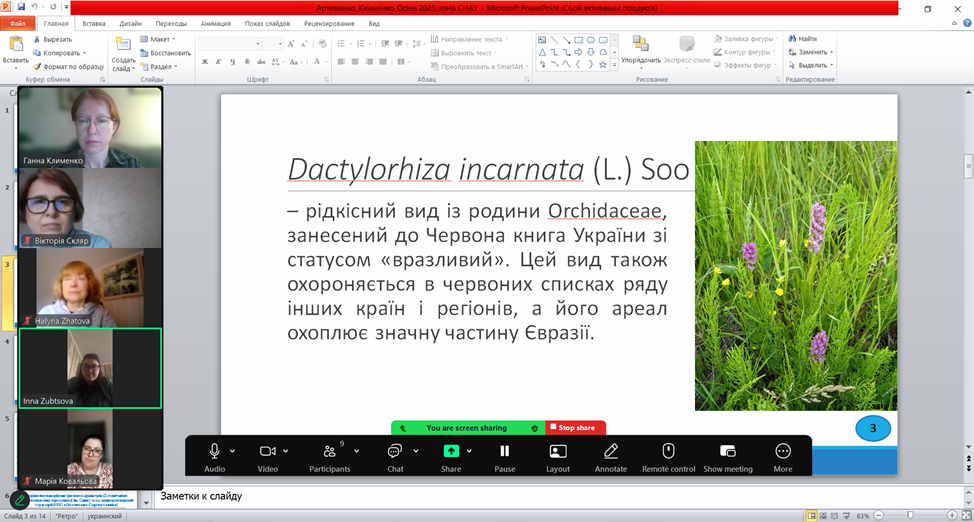Screen dimensions: 974x522
Task: Expand the Chat options arrow
Action: pos(414,451)
